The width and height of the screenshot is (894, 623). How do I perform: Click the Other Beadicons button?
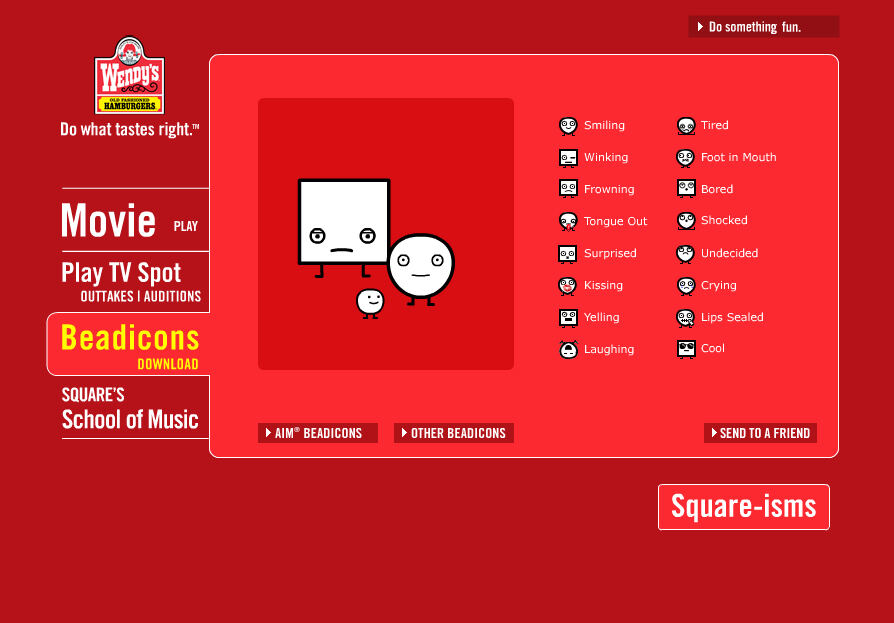pyautogui.click(x=454, y=433)
